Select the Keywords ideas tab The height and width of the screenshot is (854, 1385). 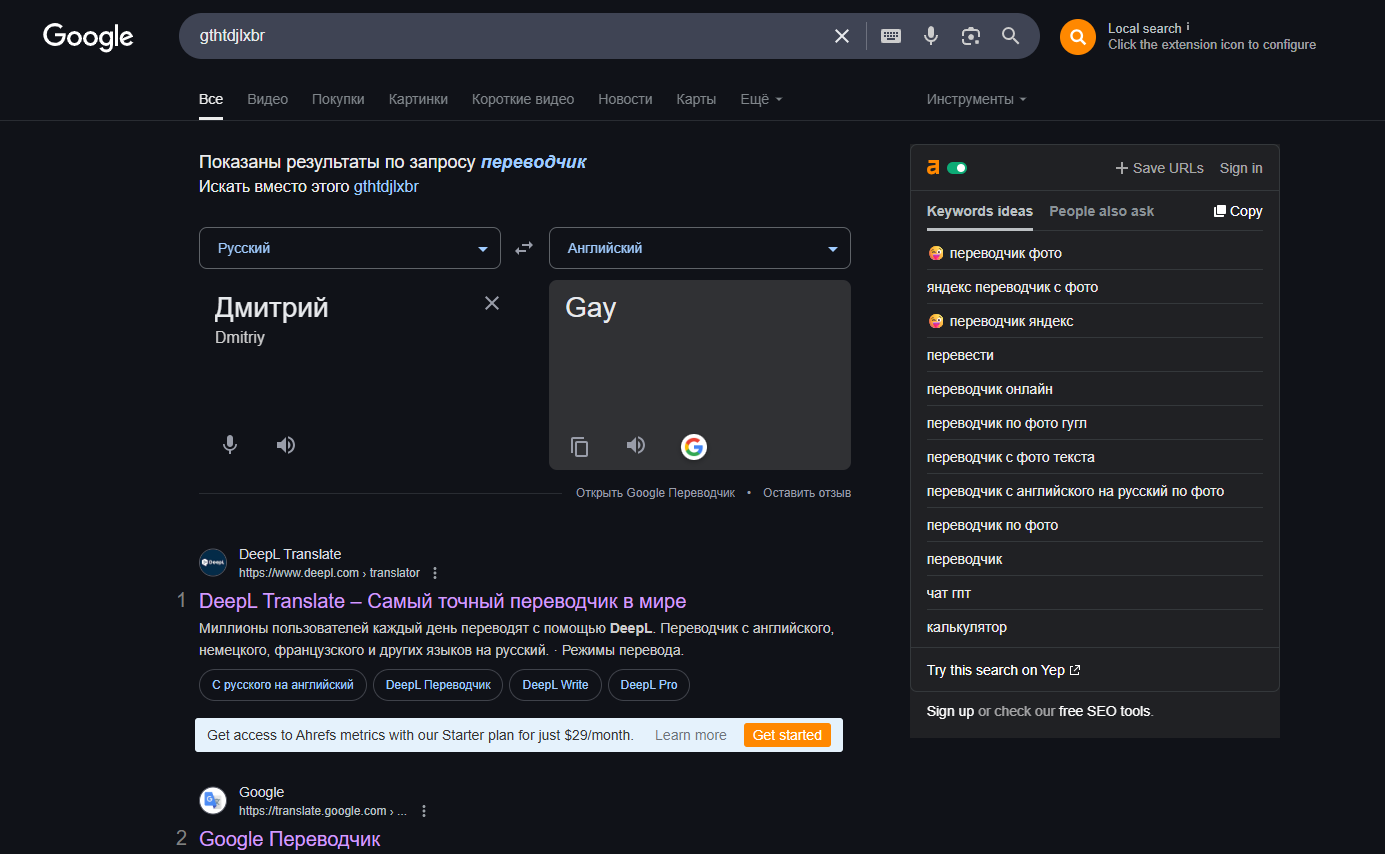coord(980,211)
